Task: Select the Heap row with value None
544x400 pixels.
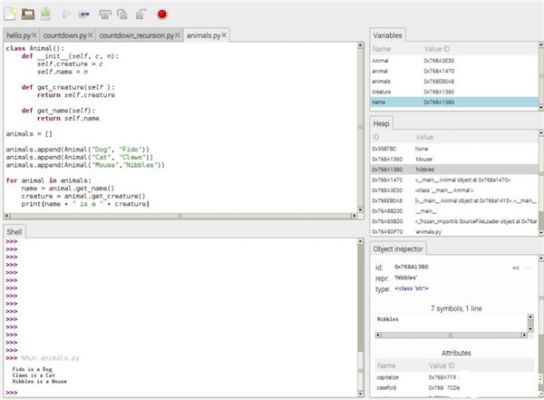Action: pyautogui.click(x=454, y=149)
